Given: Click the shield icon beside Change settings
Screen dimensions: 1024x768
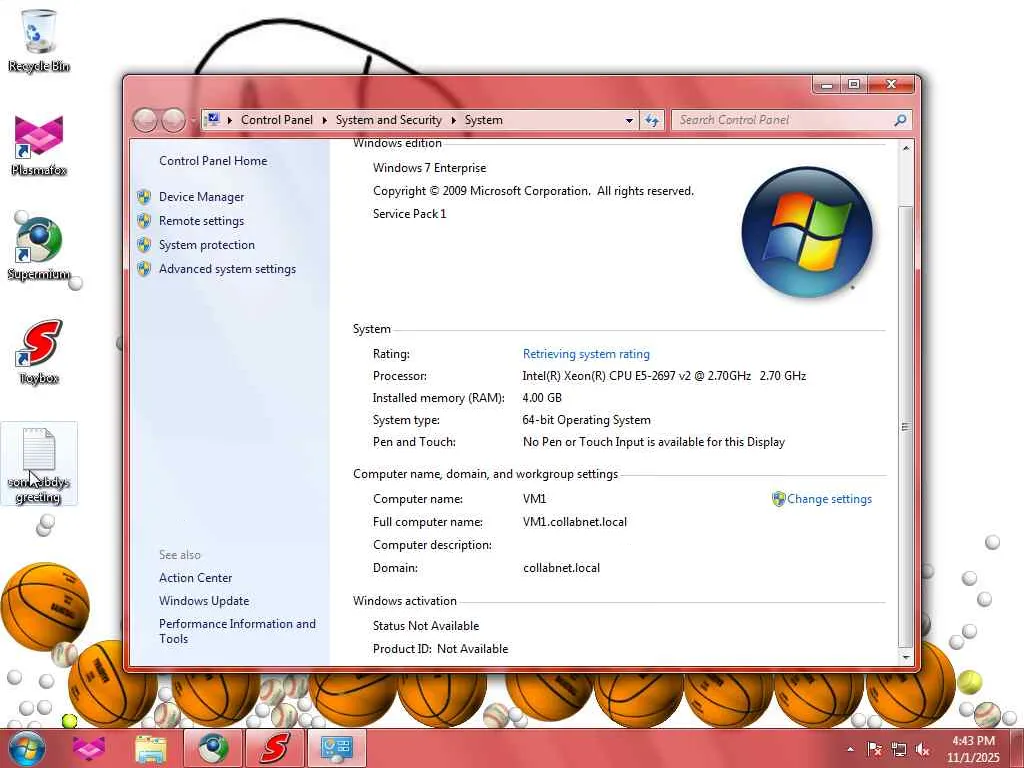Looking at the screenshot, I should (778, 499).
